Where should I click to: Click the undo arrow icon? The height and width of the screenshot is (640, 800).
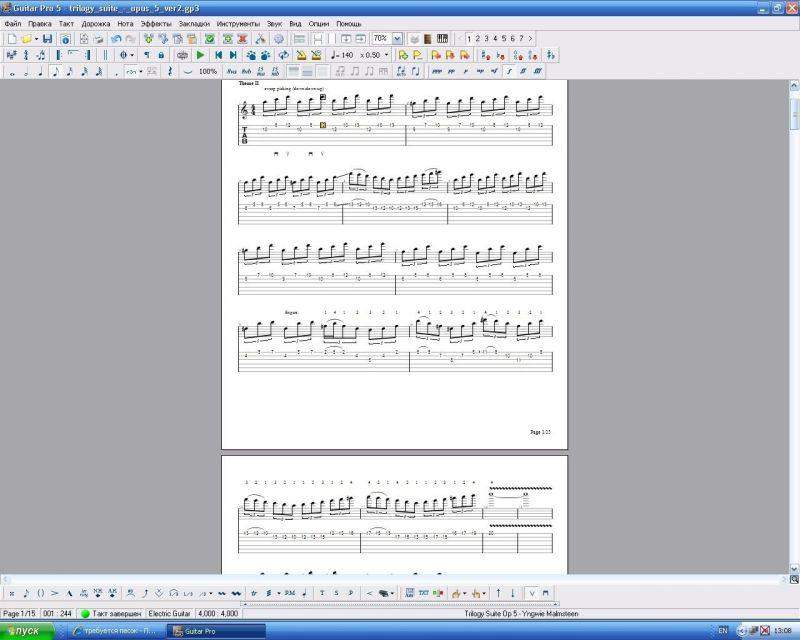coord(116,39)
